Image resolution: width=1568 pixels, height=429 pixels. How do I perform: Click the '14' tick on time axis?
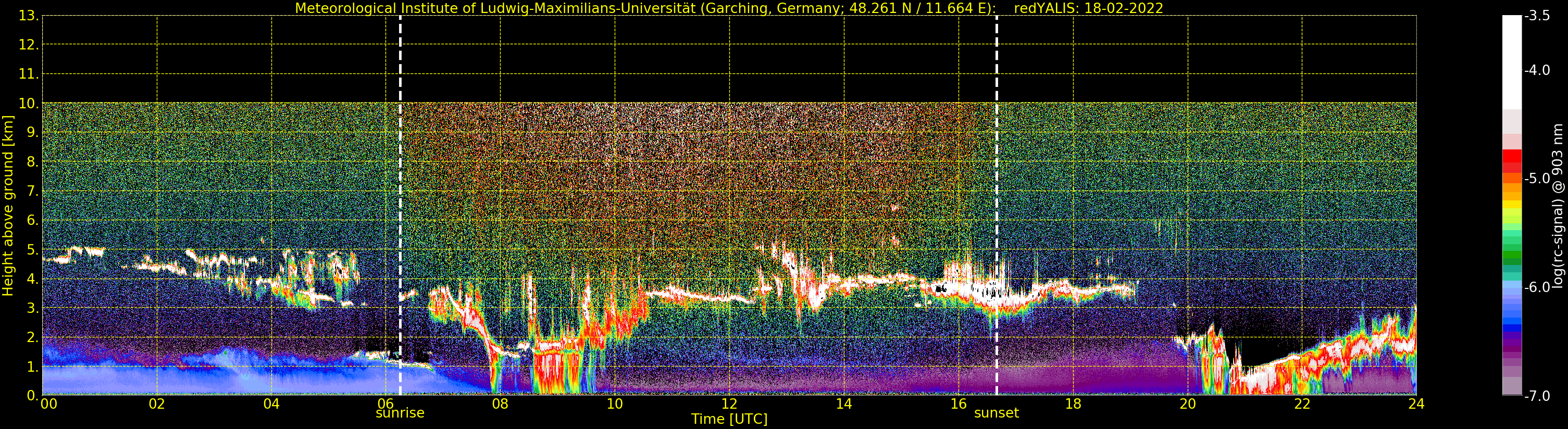844,404
